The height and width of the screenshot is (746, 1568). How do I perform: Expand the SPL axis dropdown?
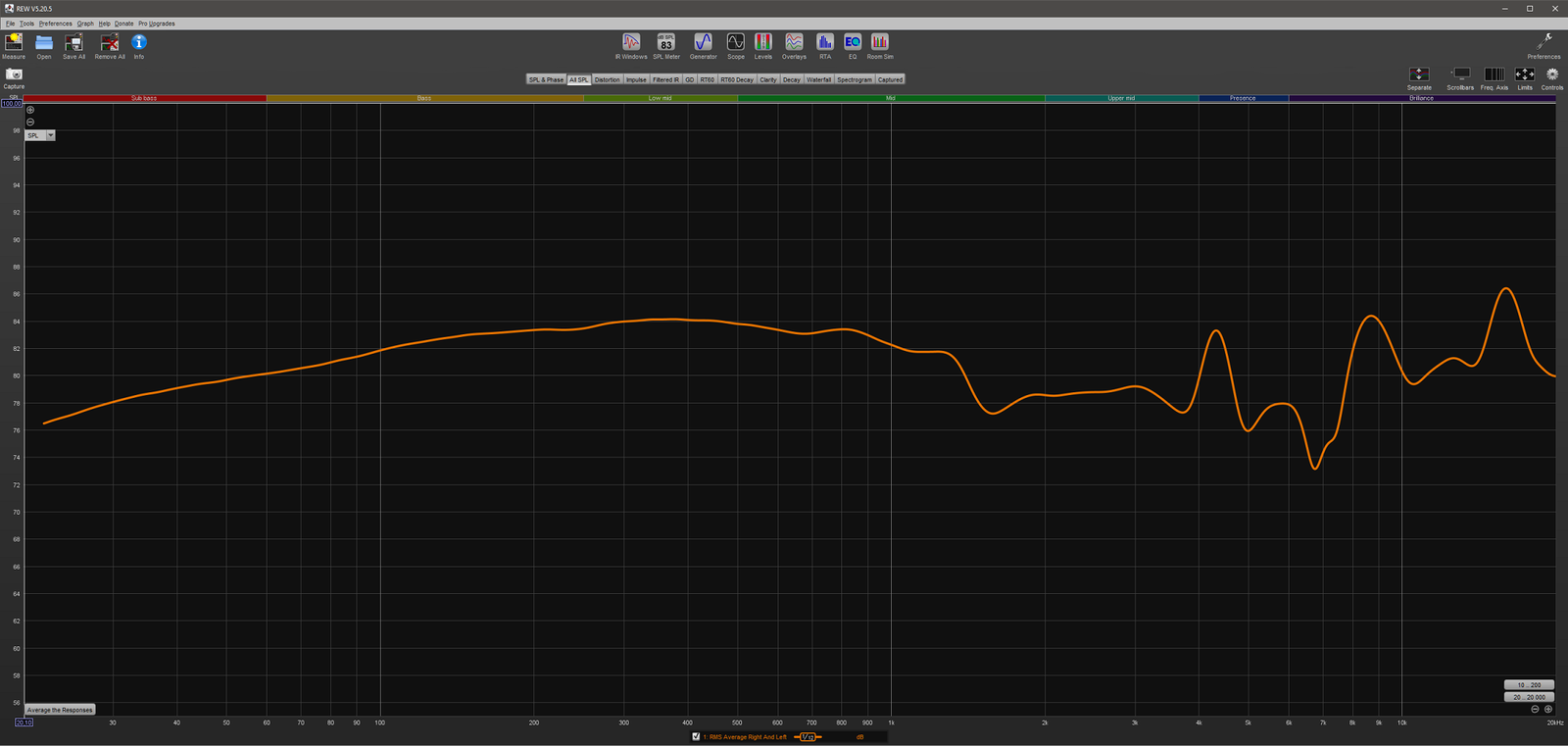[x=50, y=135]
